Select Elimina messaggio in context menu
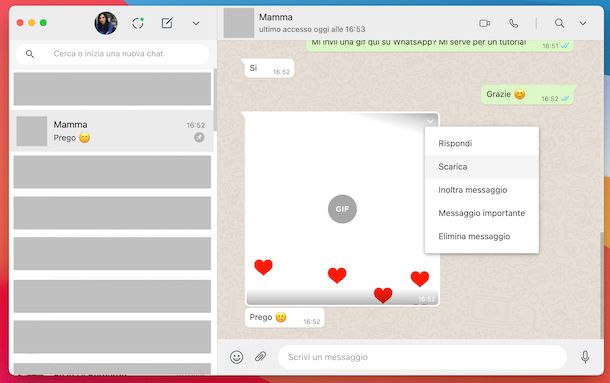The height and width of the screenshot is (383, 610). tap(482, 236)
